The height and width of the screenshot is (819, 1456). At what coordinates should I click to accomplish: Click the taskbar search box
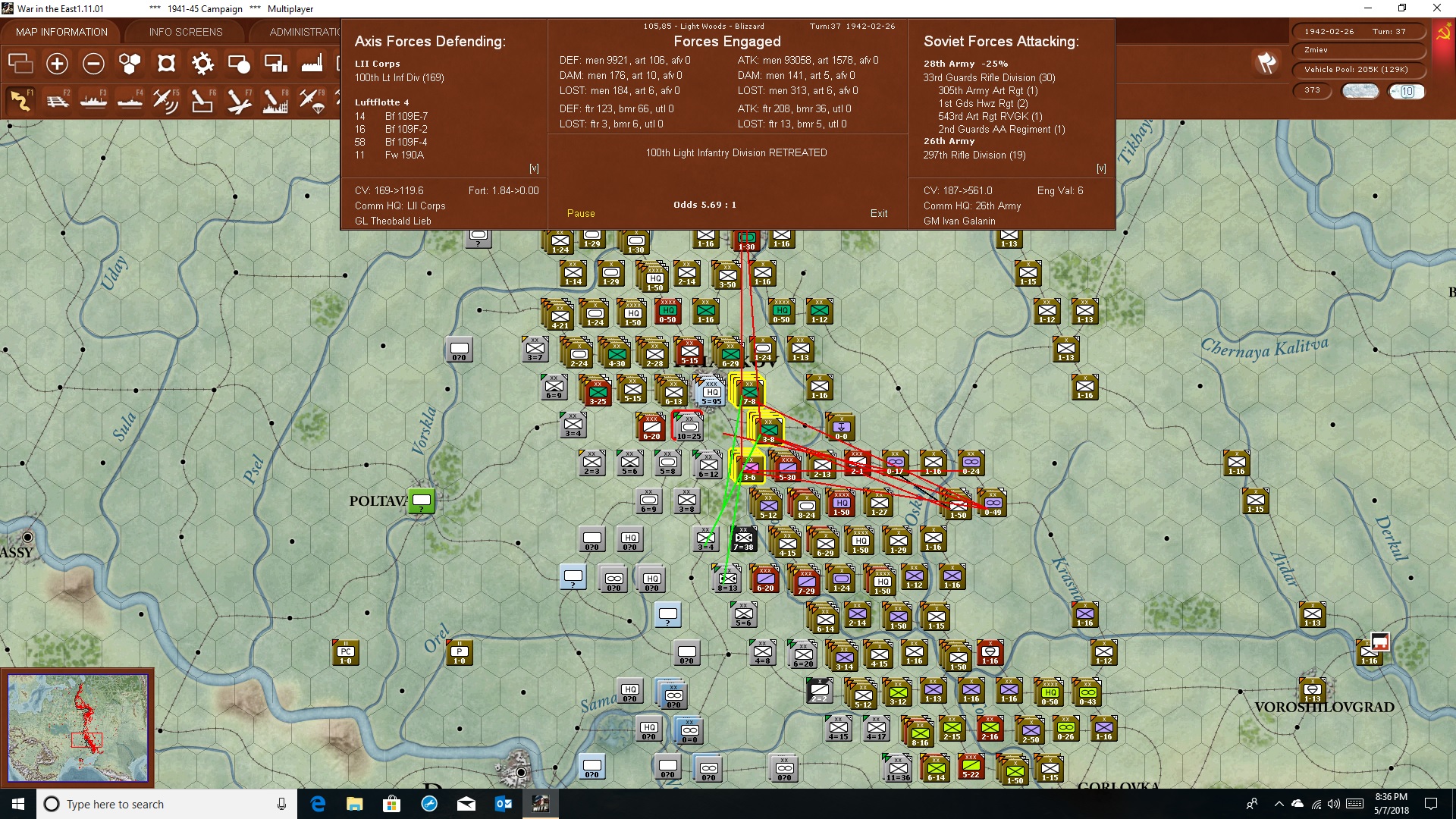point(167,804)
